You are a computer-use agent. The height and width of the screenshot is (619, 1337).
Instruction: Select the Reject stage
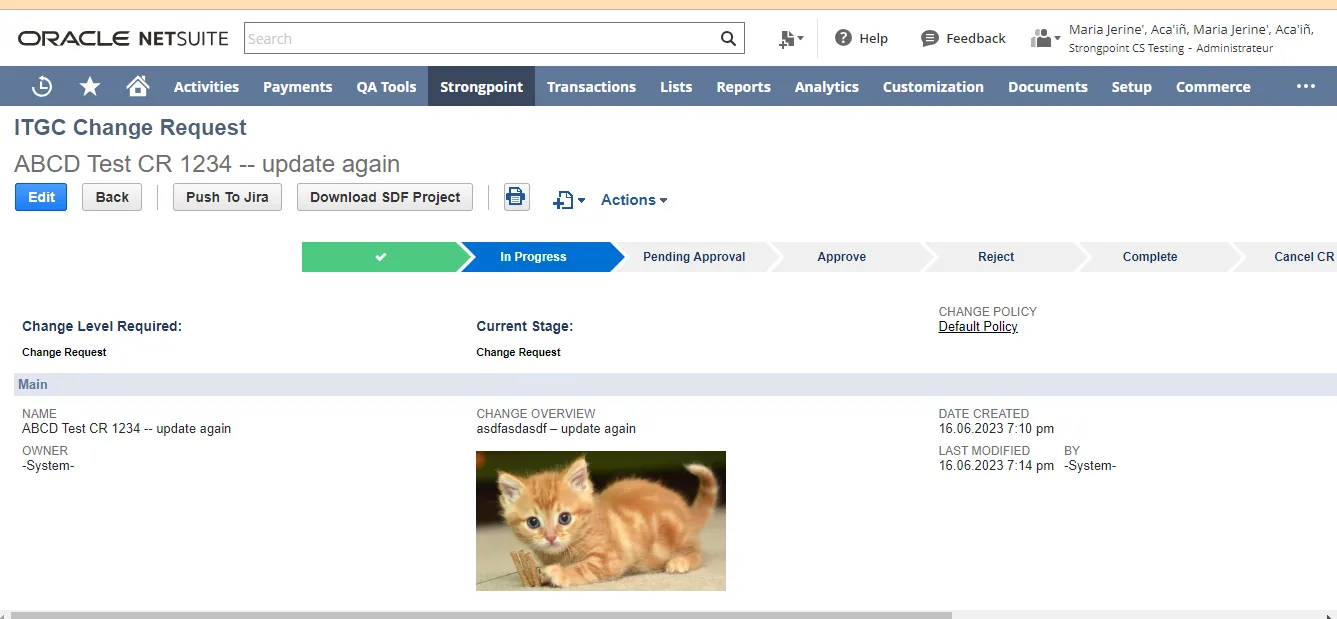point(996,257)
